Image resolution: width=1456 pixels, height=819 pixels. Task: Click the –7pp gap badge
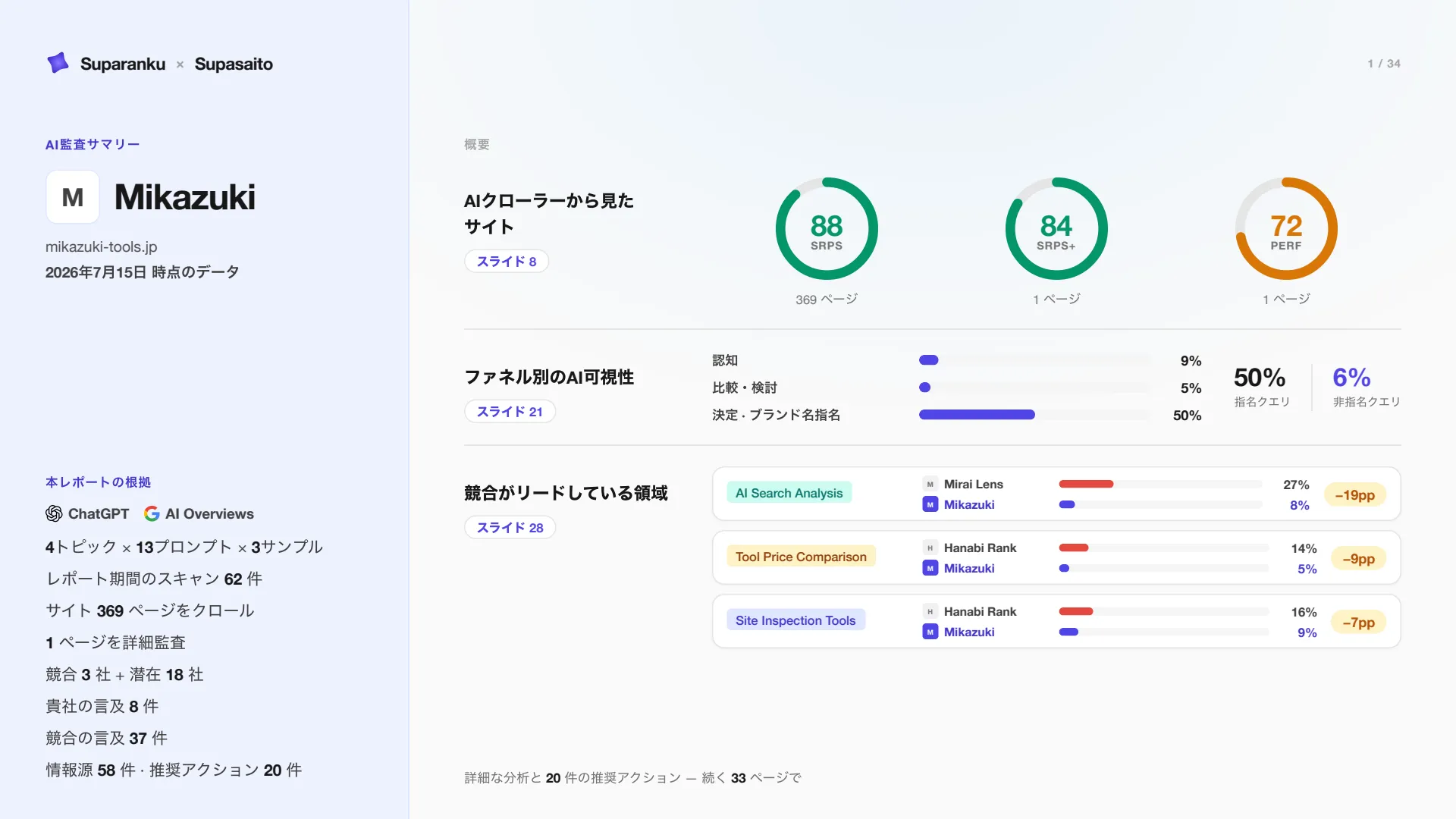click(x=1358, y=622)
